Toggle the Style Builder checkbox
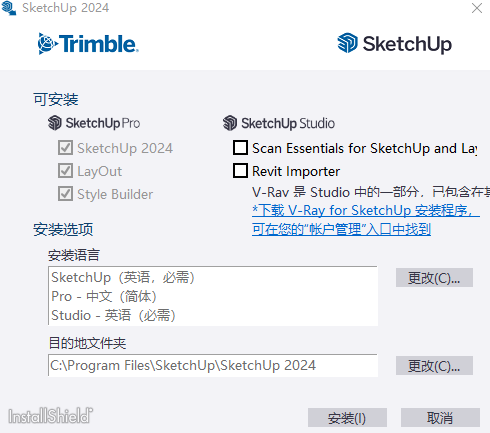Viewport: 490px width, 433px height. point(65,194)
